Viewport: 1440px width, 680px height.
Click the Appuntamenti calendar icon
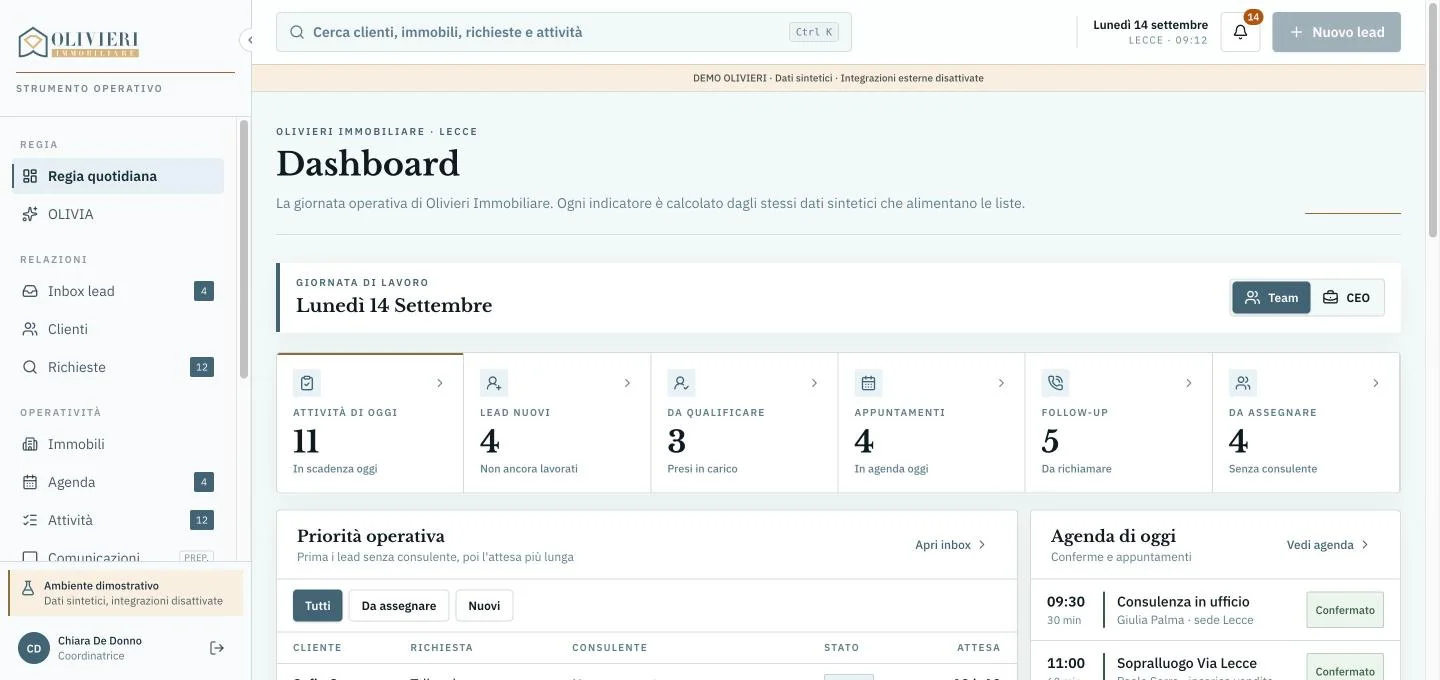click(x=868, y=383)
